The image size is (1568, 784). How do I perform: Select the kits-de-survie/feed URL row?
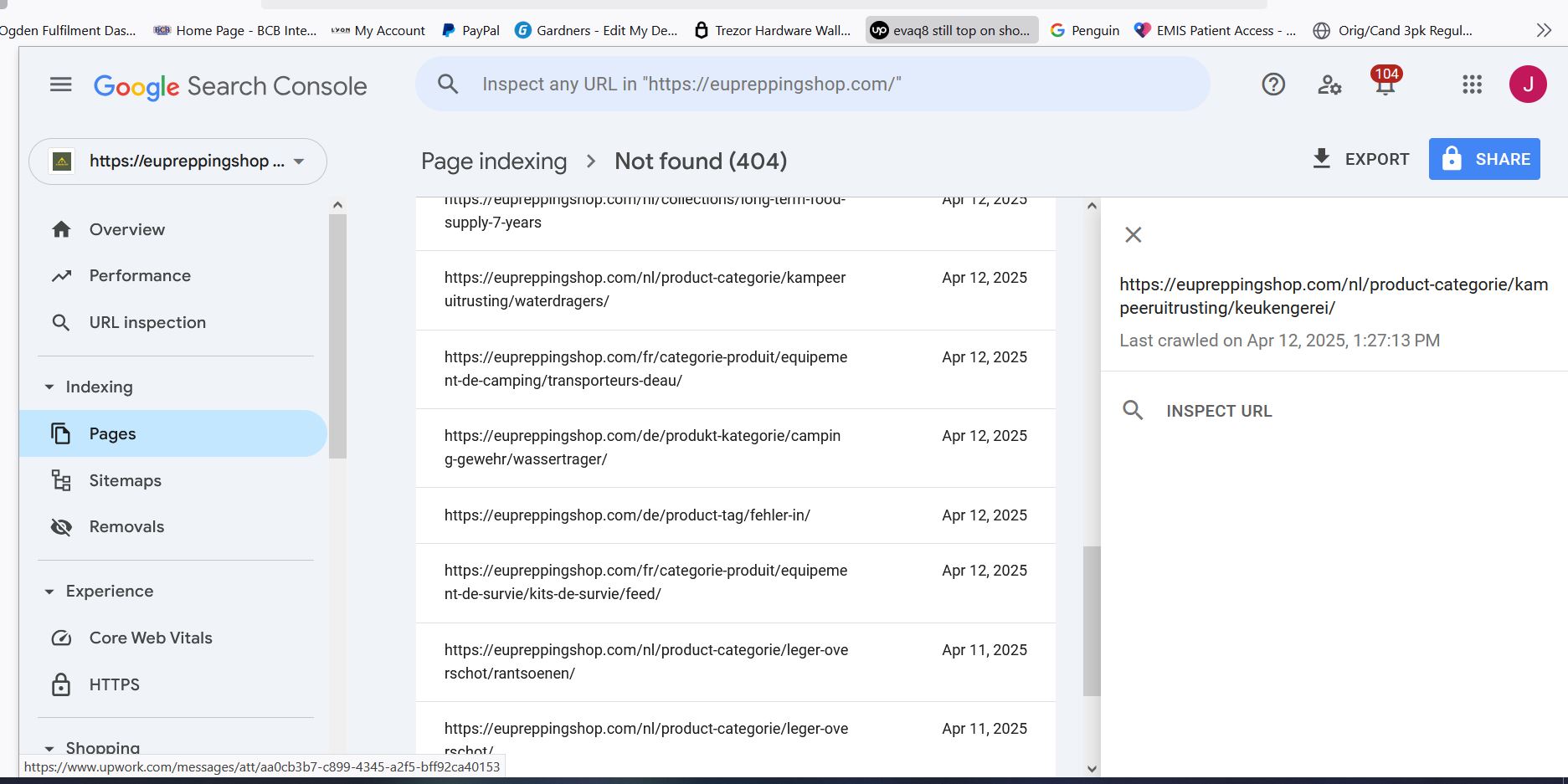point(736,582)
